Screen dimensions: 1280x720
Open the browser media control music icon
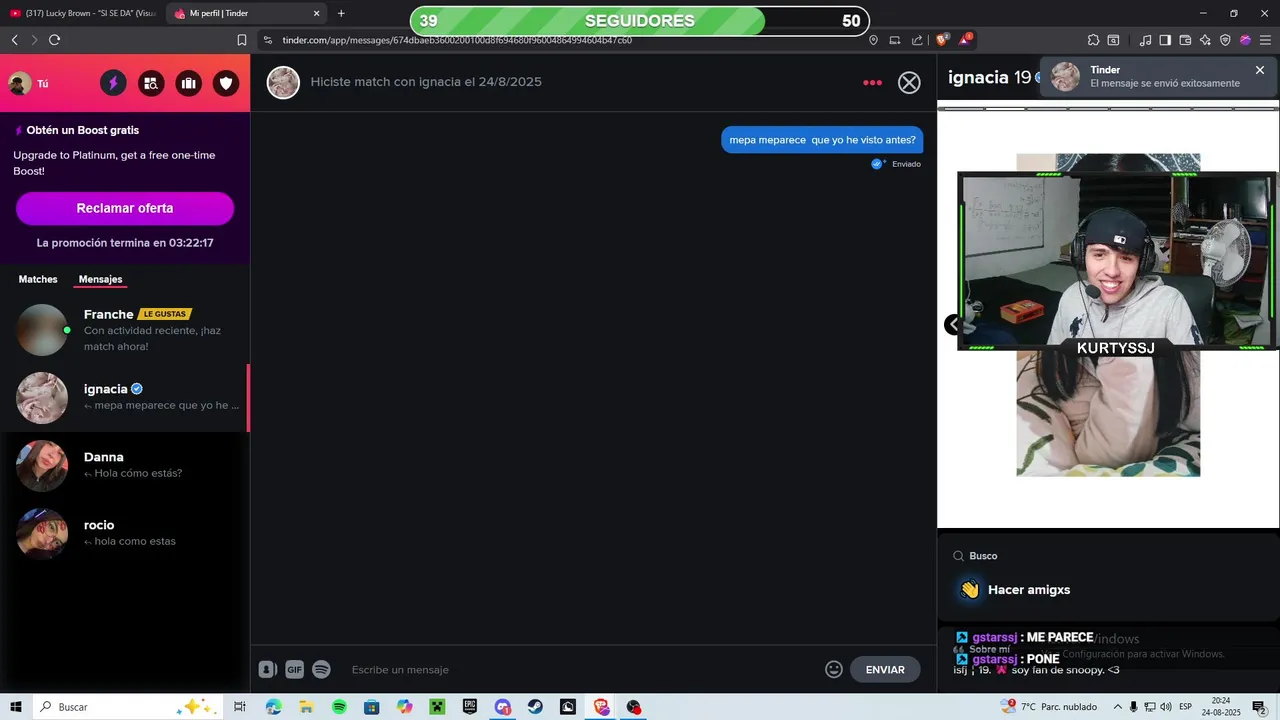click(x=1145, y=40)
